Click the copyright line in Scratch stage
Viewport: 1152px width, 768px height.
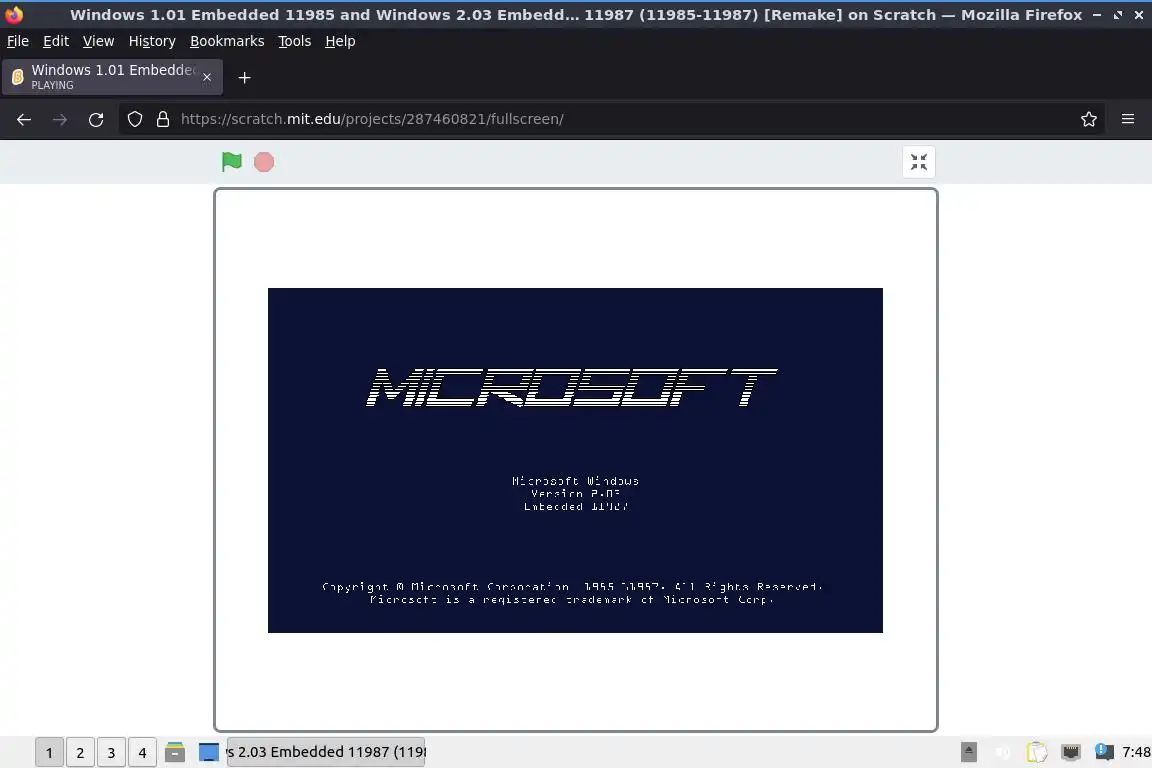(x=572, y=586)
